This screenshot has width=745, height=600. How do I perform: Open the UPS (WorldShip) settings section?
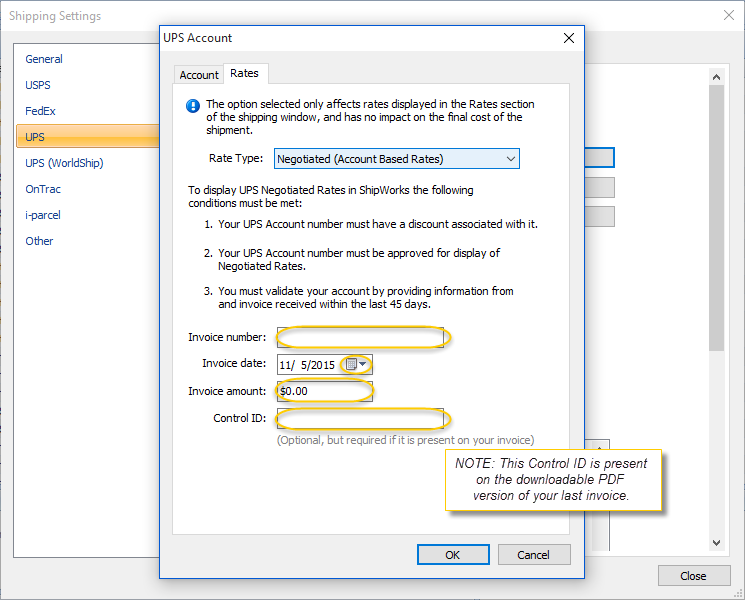pos(64,163)
